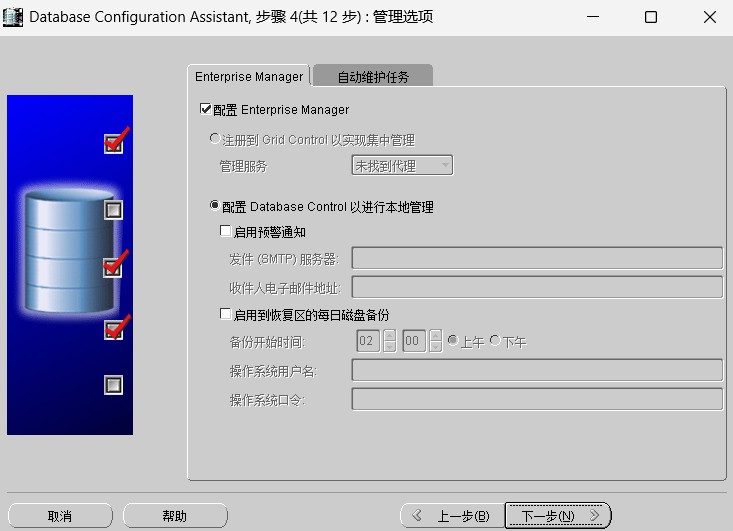This screenshot has width=733, height=531.
Task: Click the 管理服务 label
Action: pyautogui.click(x=243, y=166)
